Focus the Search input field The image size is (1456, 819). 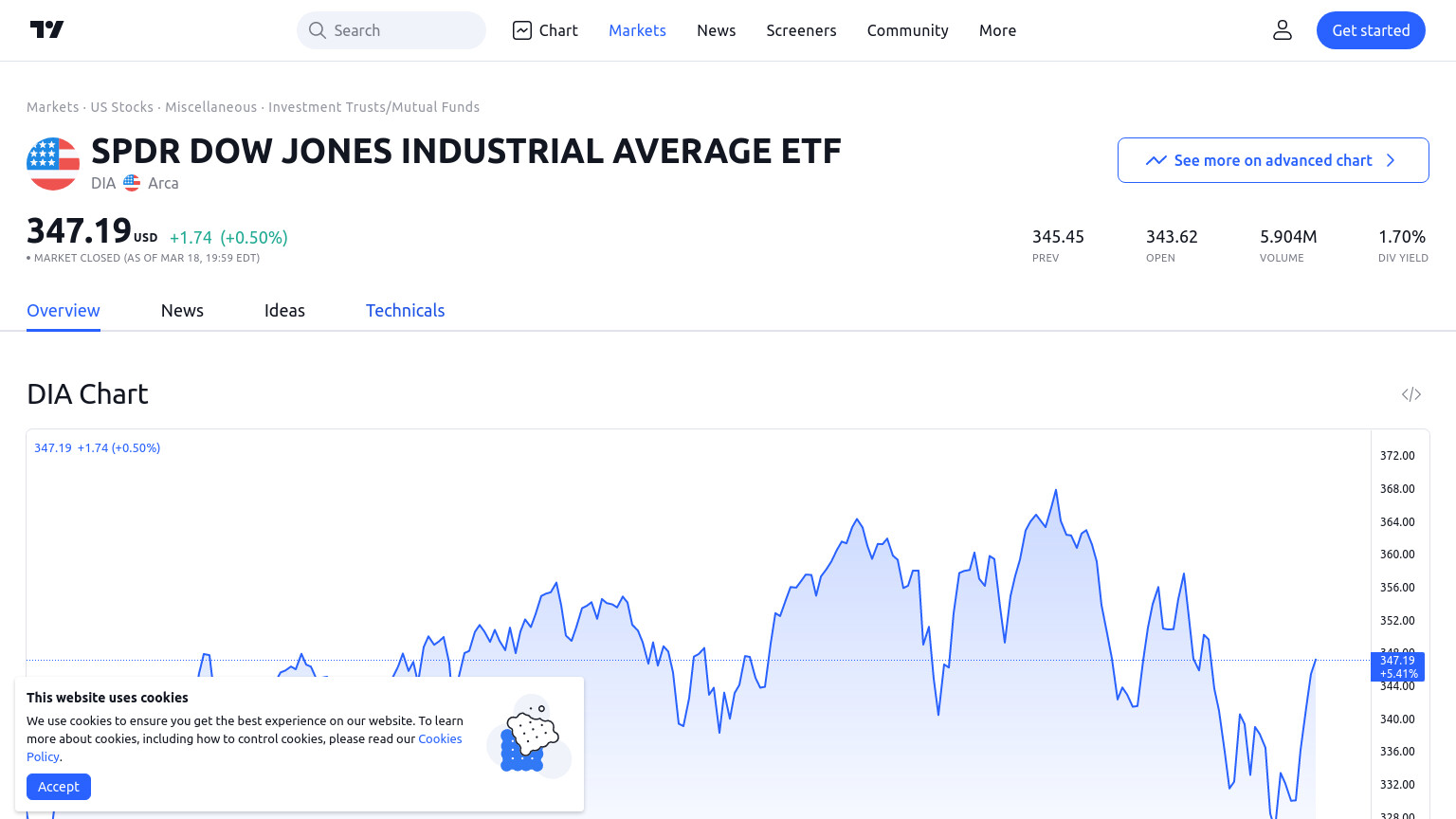pos(391,30)
